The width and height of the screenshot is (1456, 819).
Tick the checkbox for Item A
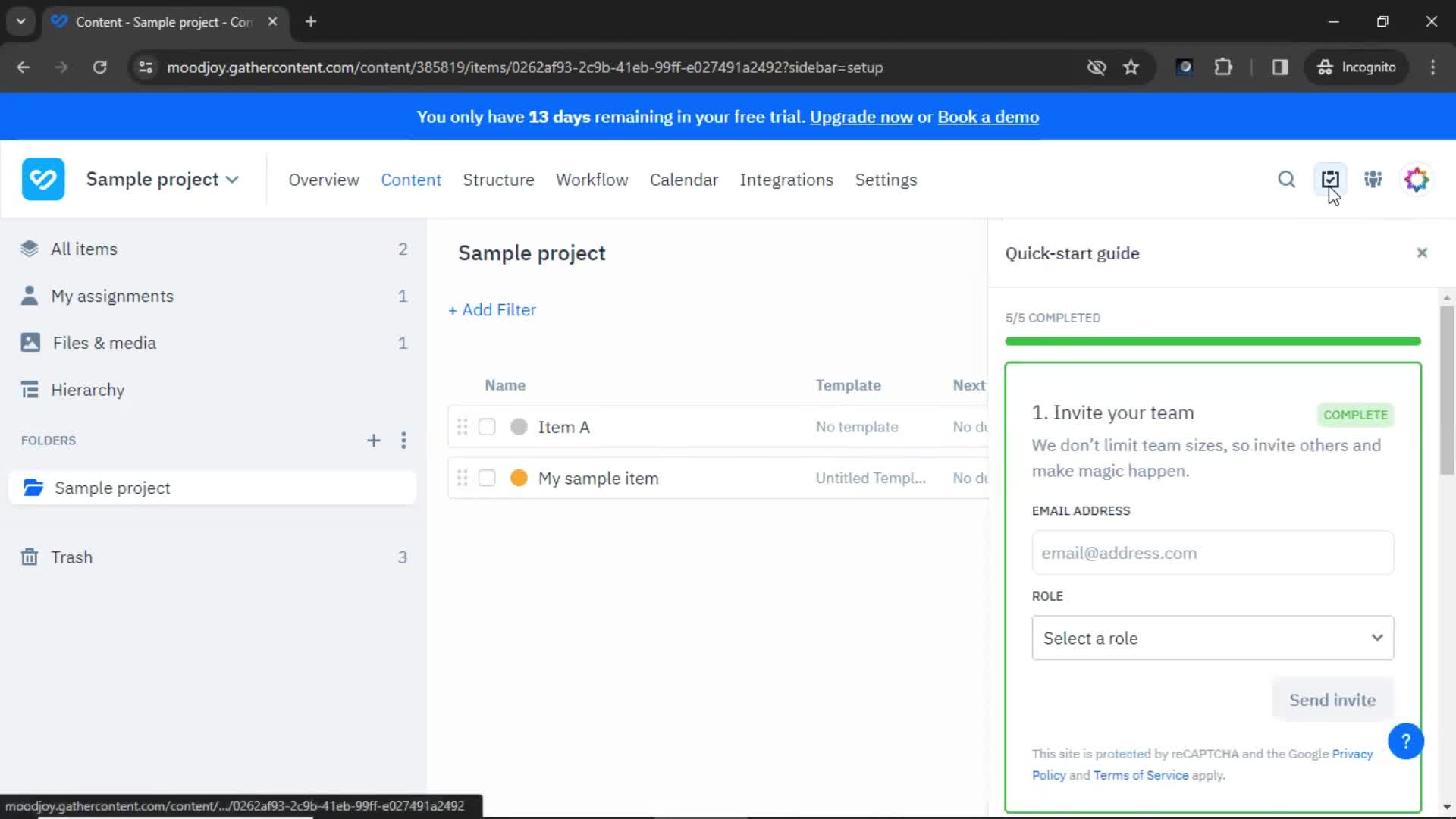[487, 427]
